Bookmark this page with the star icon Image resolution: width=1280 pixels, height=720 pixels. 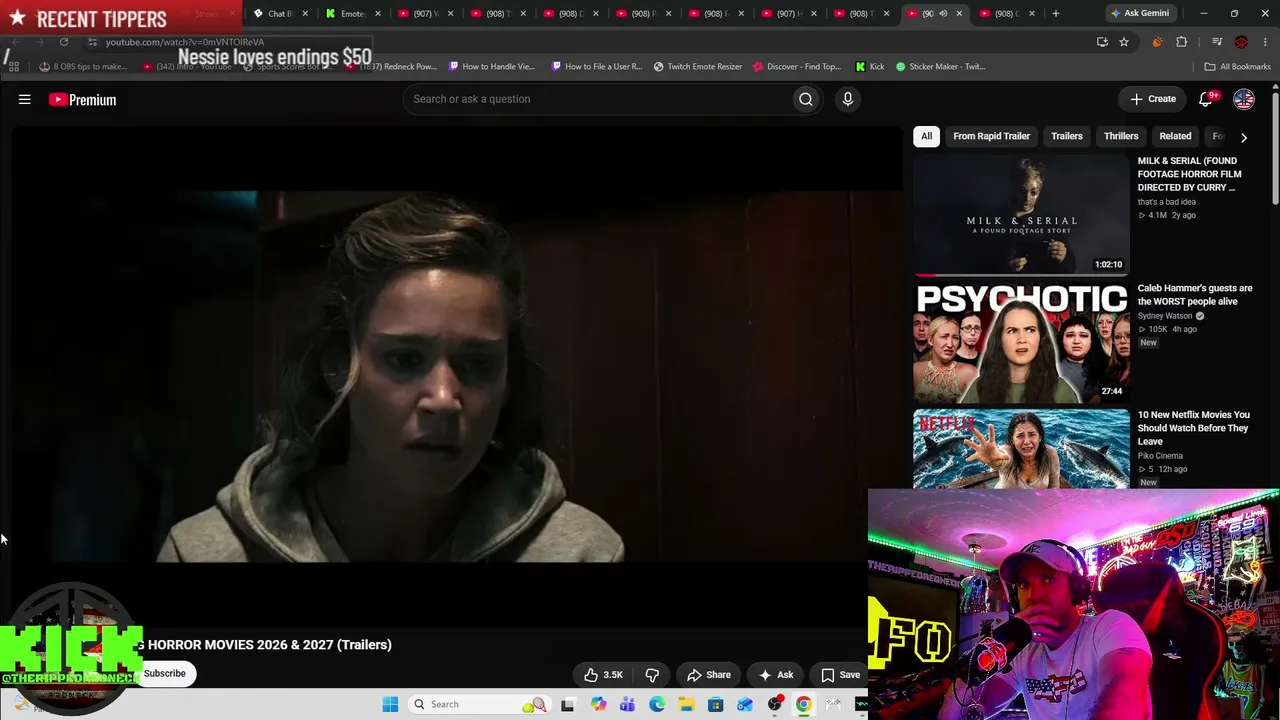click(x=1124, y=42)
